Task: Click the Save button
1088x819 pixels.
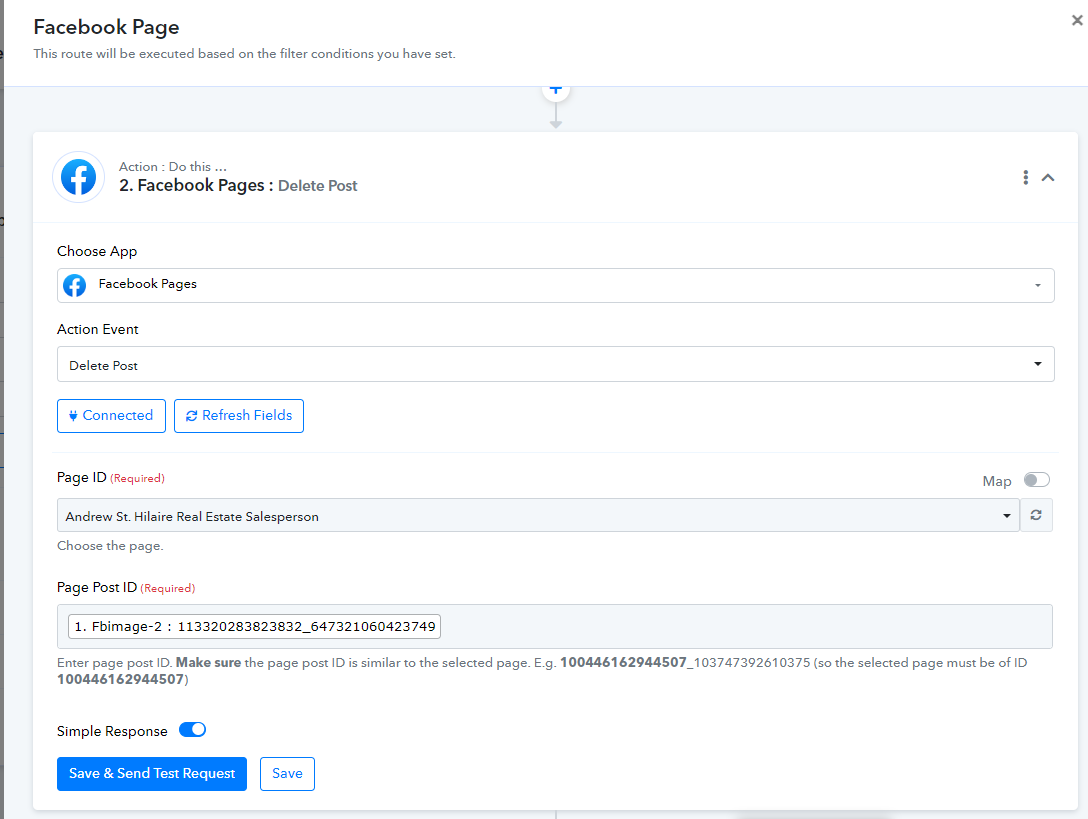Action: click(x=287, y=774)
